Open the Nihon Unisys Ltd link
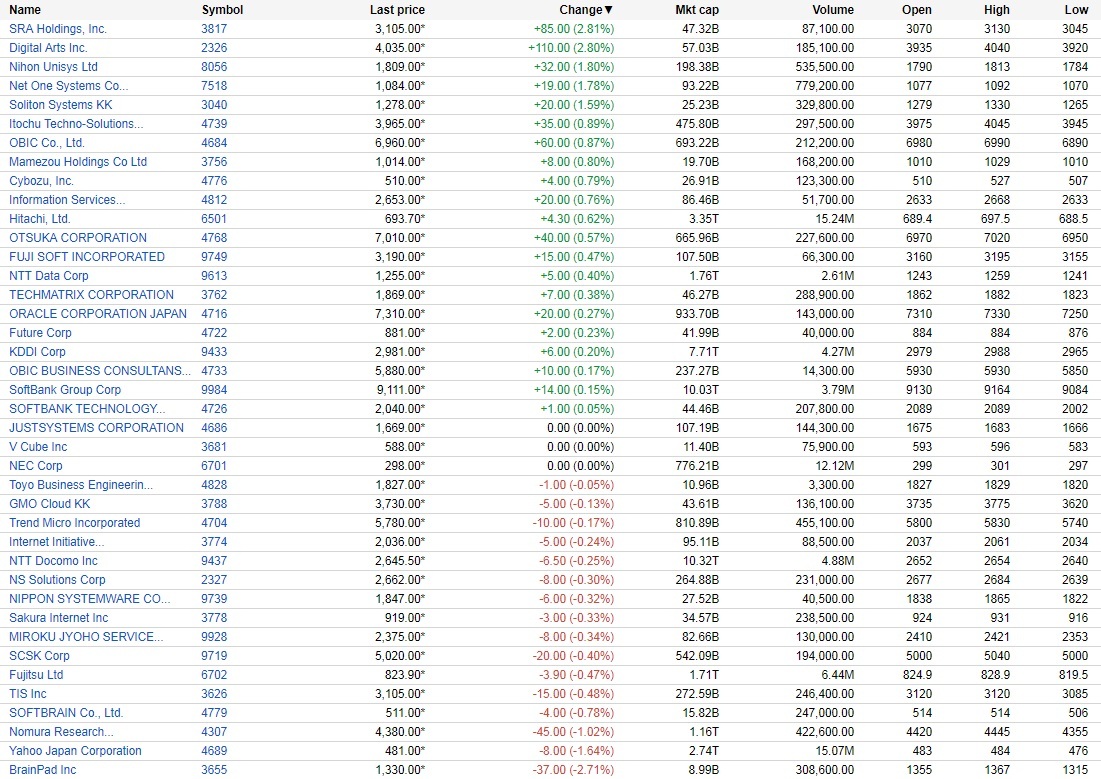1101x779 pixels. [54, 67]
